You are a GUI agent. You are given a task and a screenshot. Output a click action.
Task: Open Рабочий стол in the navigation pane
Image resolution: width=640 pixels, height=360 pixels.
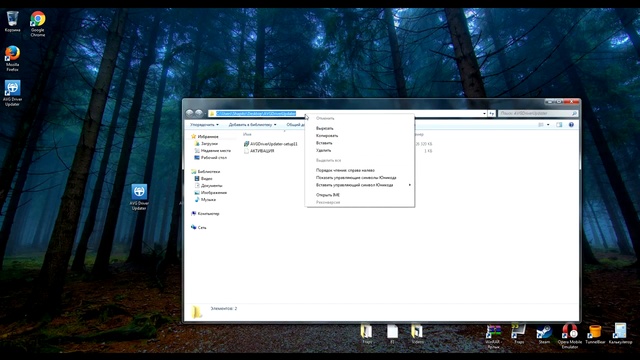211,158
